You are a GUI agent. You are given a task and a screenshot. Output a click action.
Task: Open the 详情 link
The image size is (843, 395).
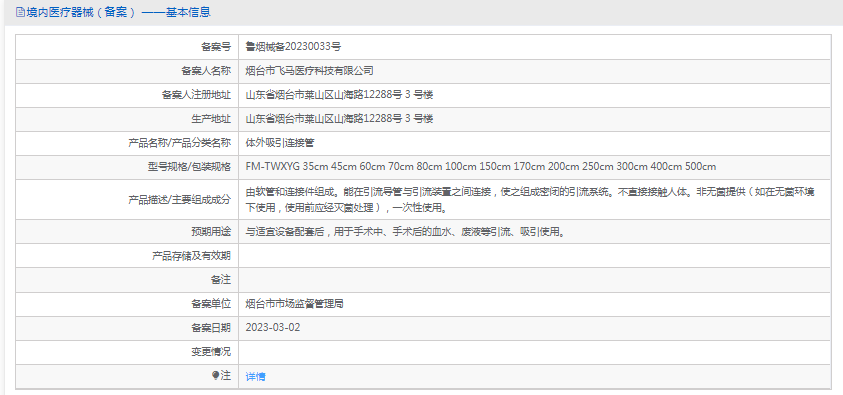pos(255,377)
